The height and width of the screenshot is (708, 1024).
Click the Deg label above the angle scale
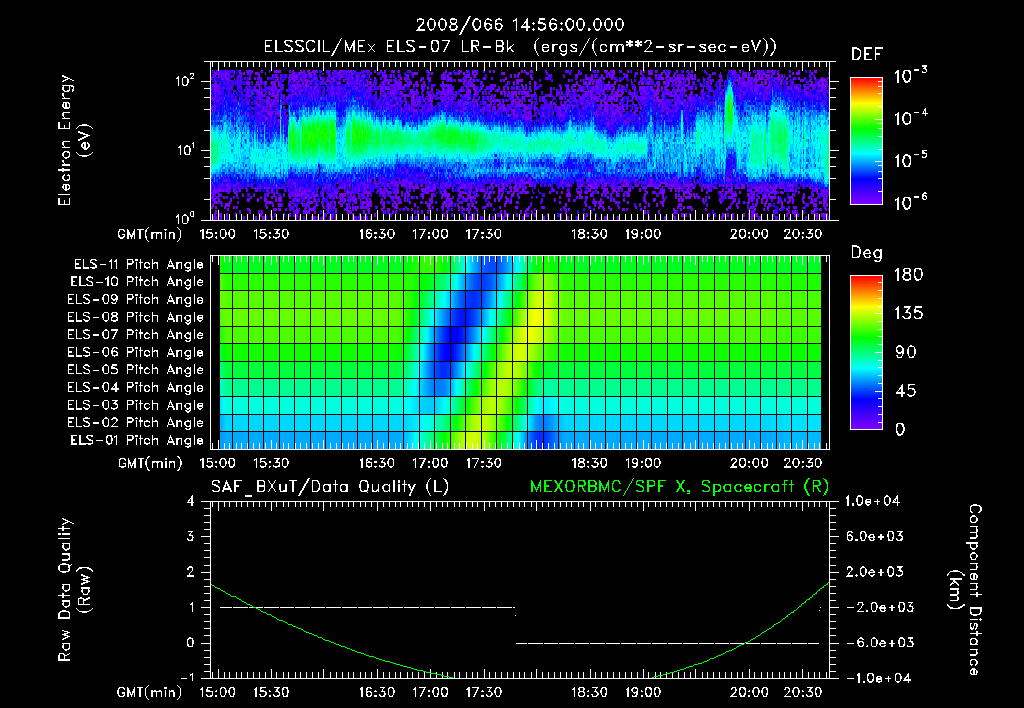coord(867,253)
